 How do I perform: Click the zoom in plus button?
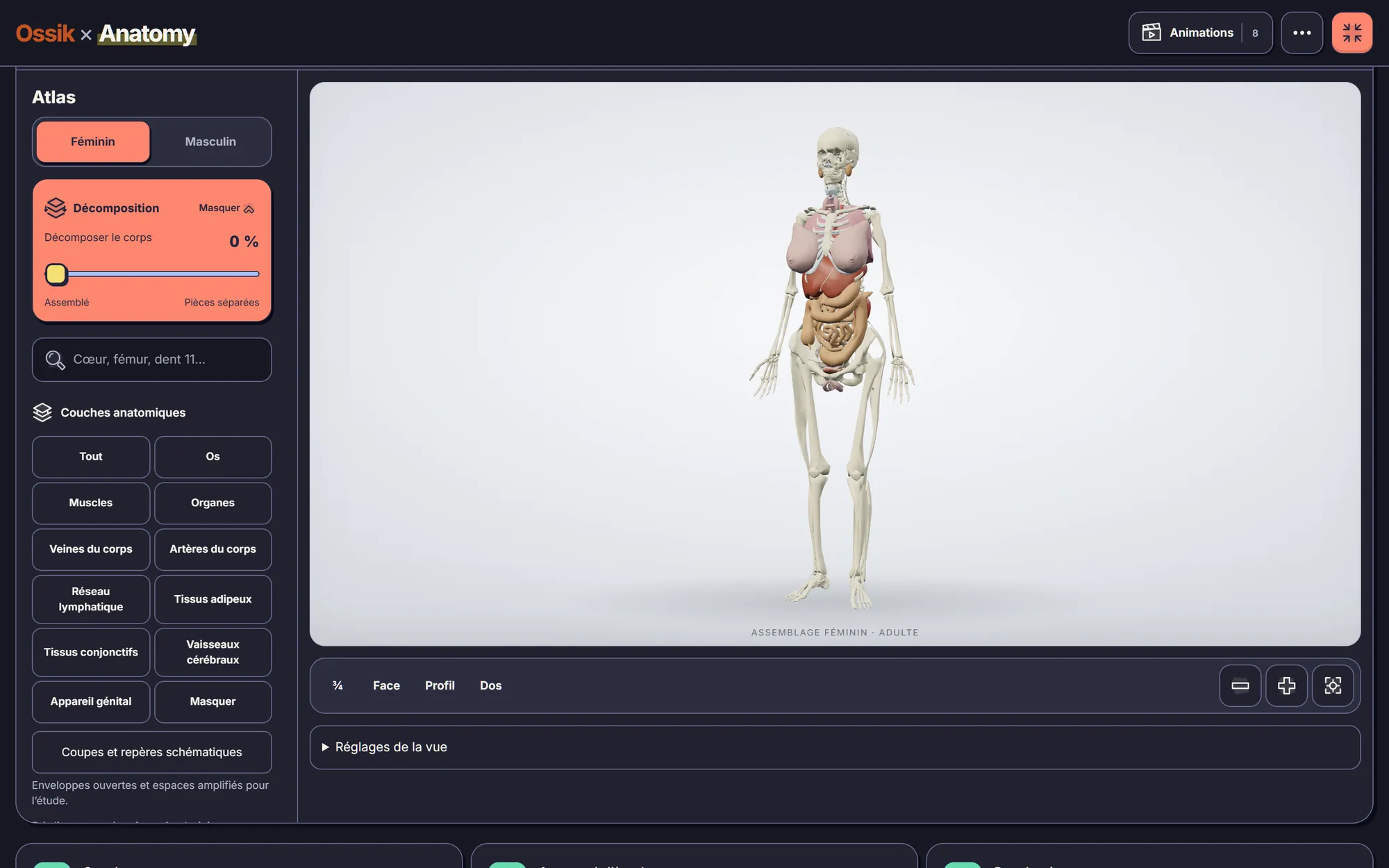(x=1287, y=686)
